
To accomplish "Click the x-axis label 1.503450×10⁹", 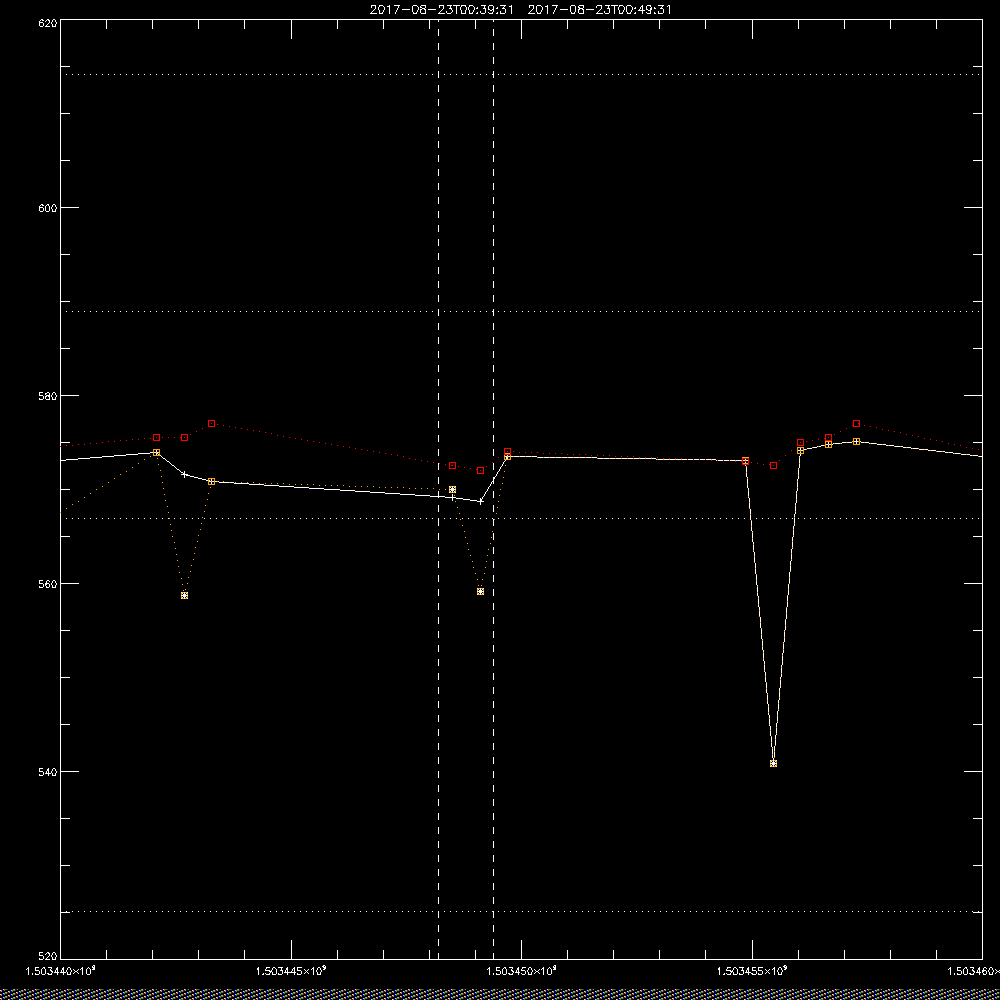I will coord(522,971).
